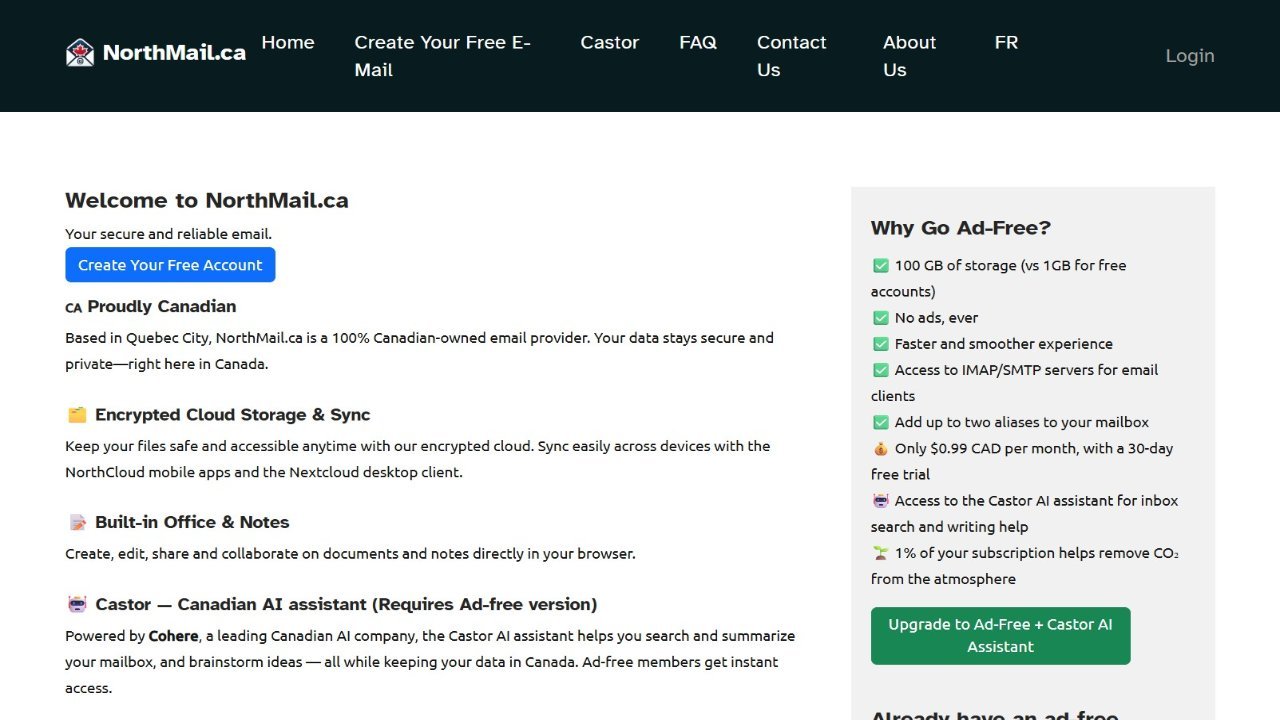Click the checkmark beside Faster and smoother experience
1280x720 pixels.
point(881,343)
